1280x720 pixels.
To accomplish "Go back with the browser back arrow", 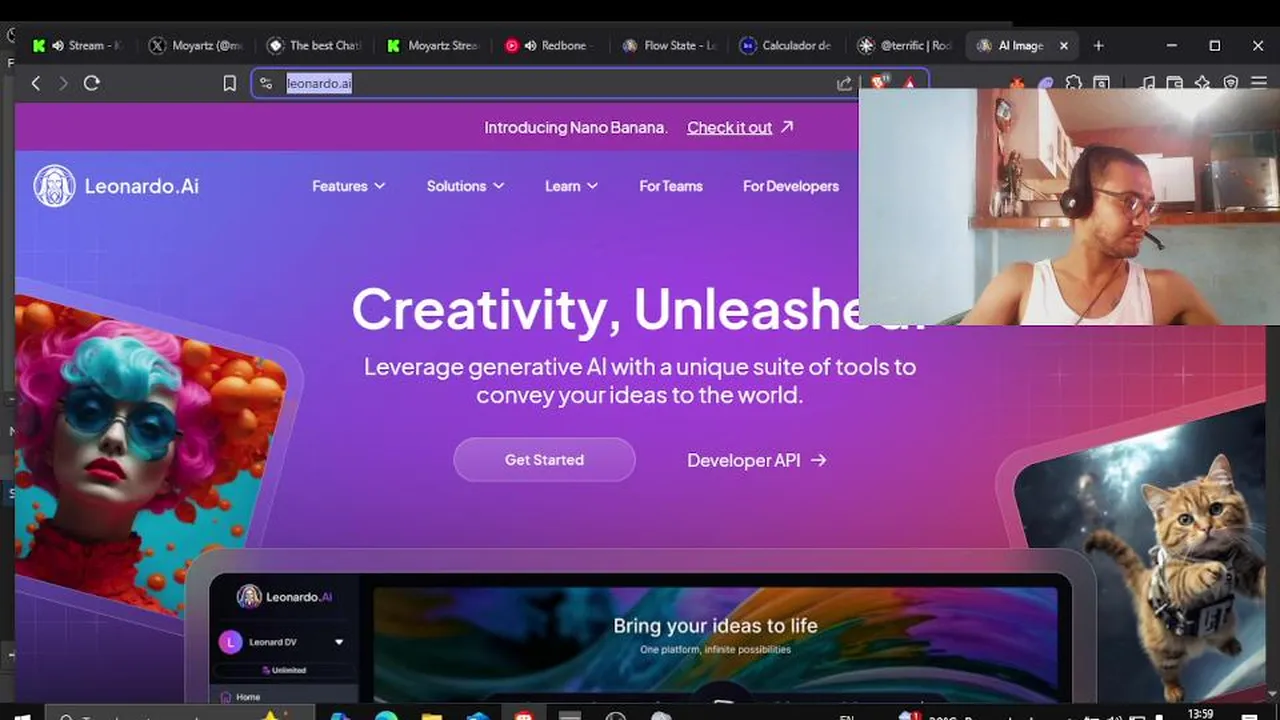I will coord(36,83).
